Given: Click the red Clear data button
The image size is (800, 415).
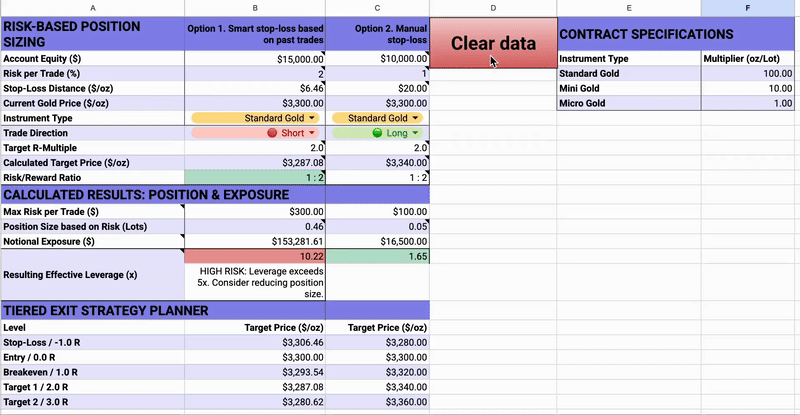Looking at the screenshot, I should [493, 43].
